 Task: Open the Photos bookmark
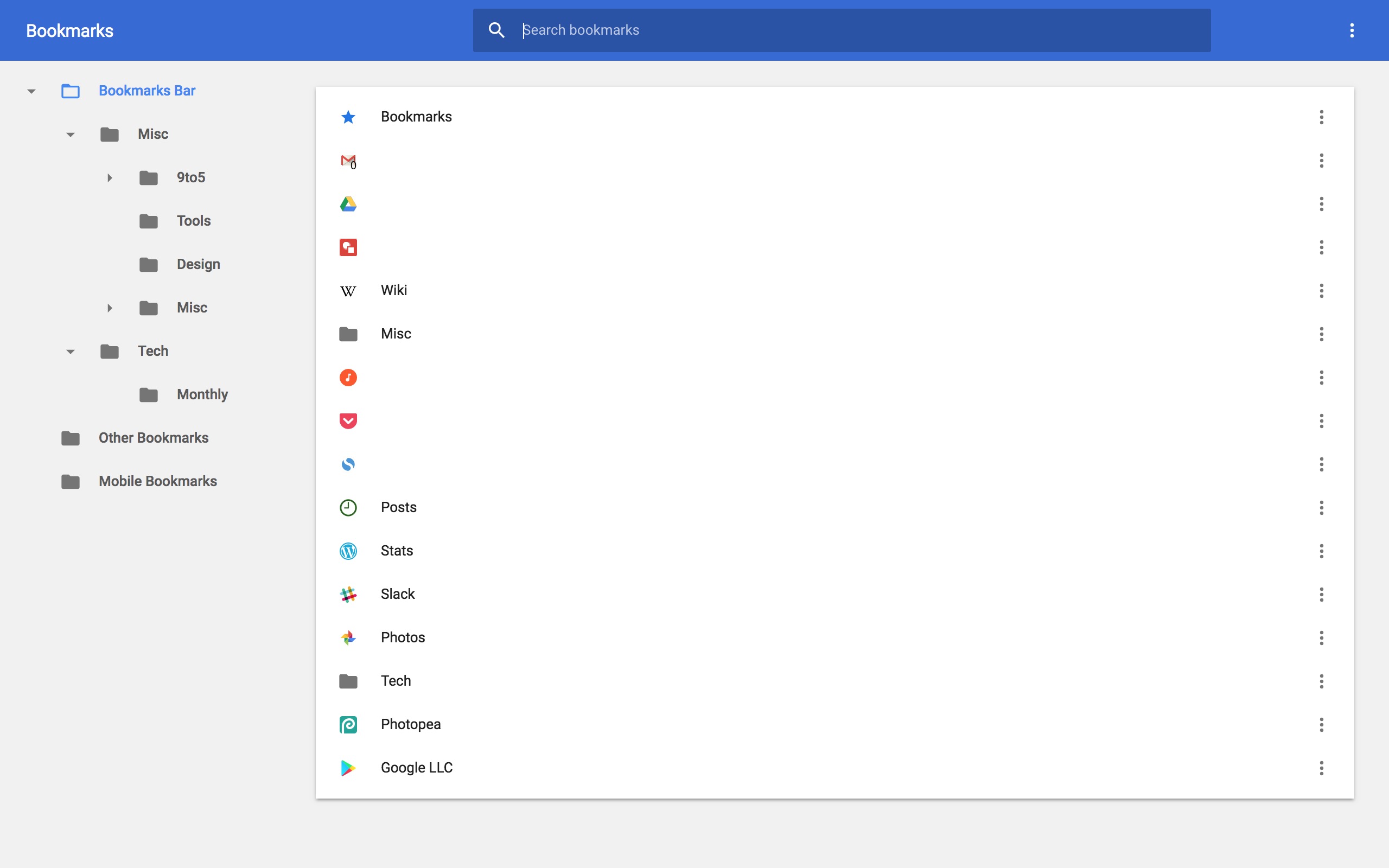(403, 637)
